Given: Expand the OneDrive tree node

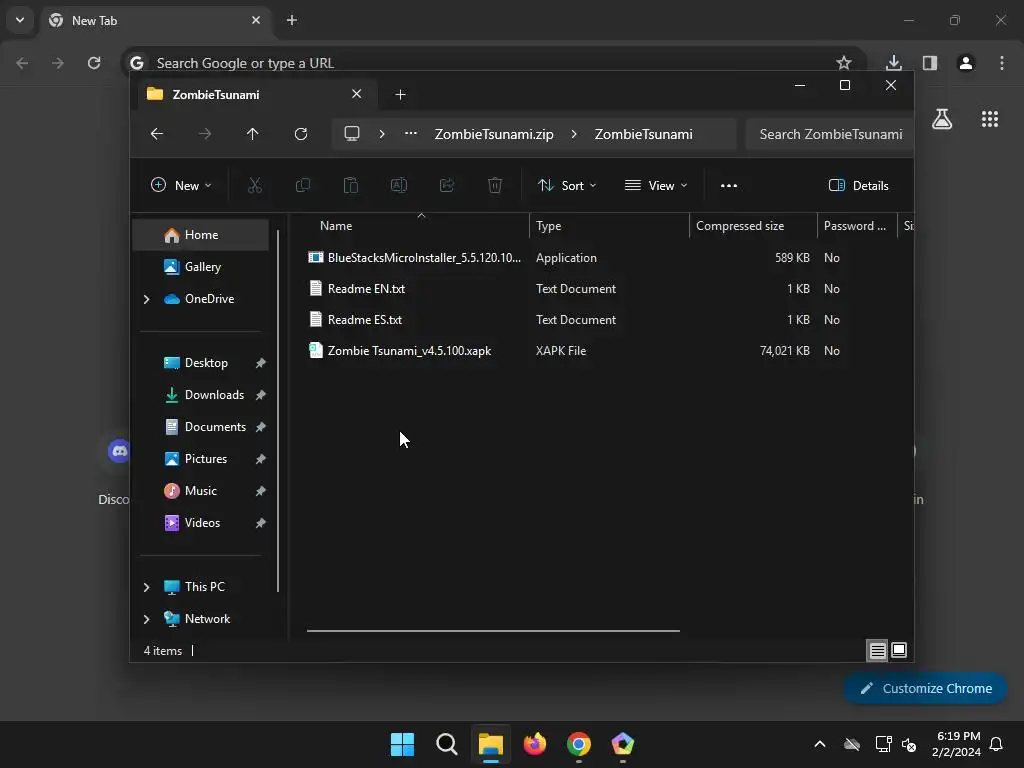Looking at the screenshot, I should tap(146, 299).
